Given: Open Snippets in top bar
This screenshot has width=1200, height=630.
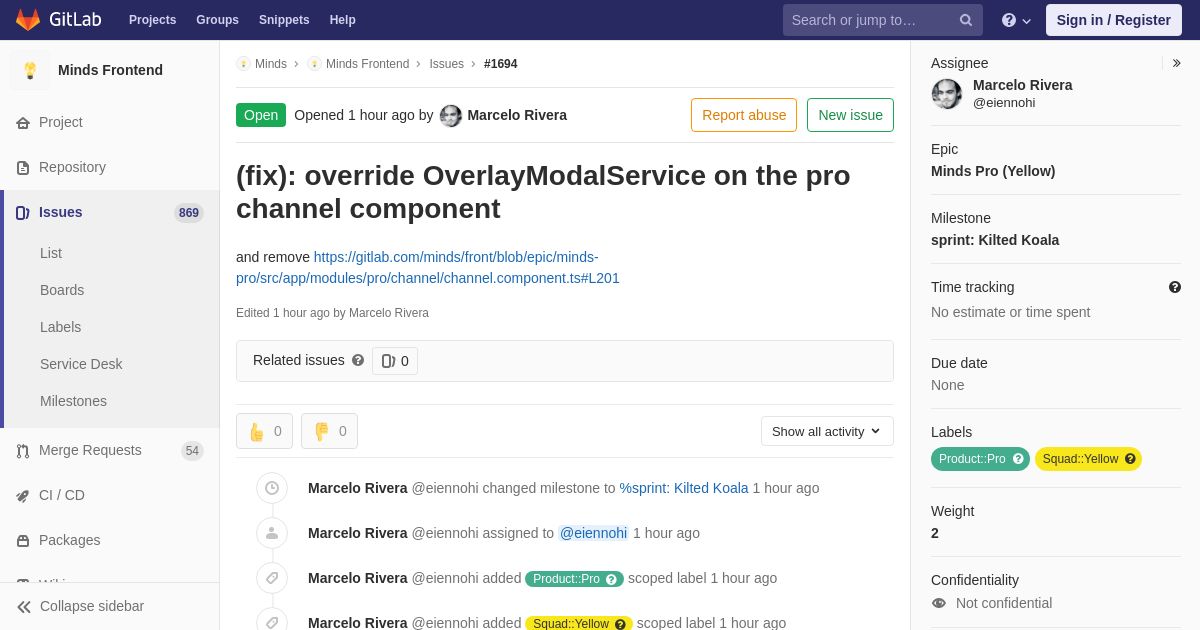Looking at the screenshot, I should click(x=284, y=20).
